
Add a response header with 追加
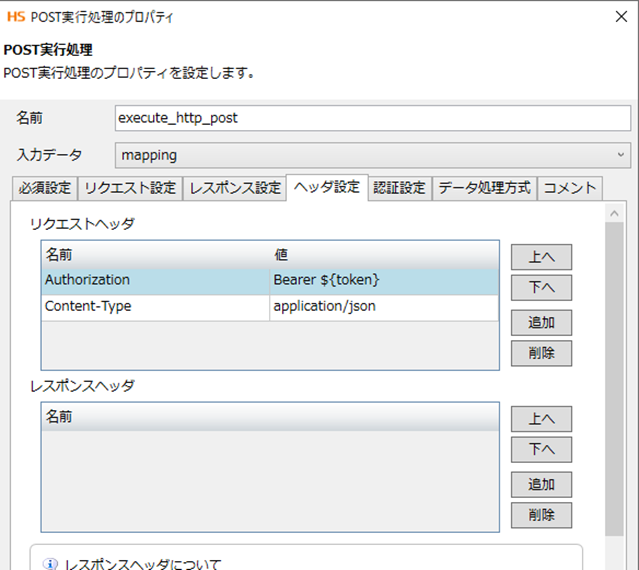[541, 484]
